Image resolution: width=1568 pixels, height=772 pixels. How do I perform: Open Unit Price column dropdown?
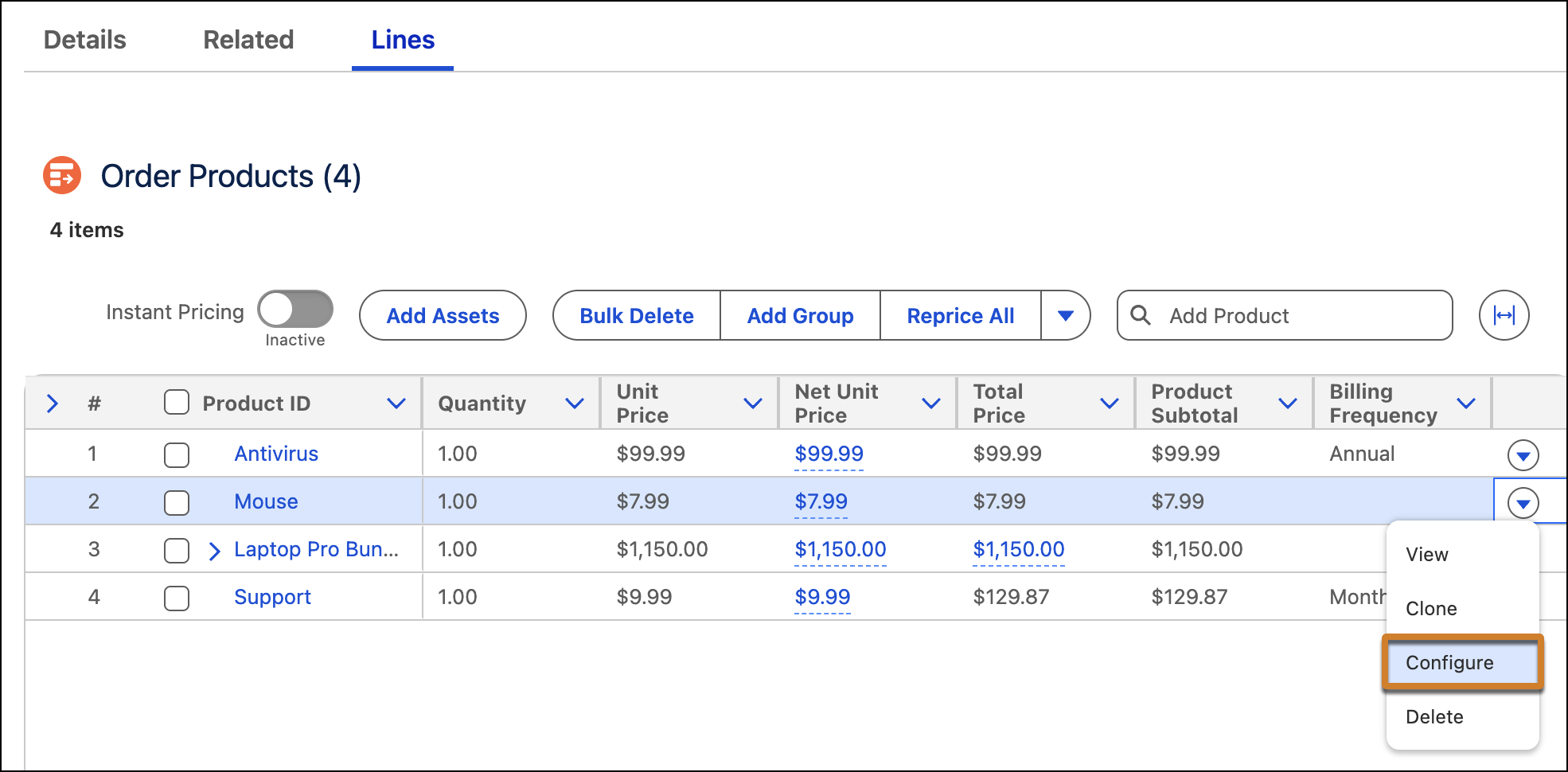tap(753, 404)
